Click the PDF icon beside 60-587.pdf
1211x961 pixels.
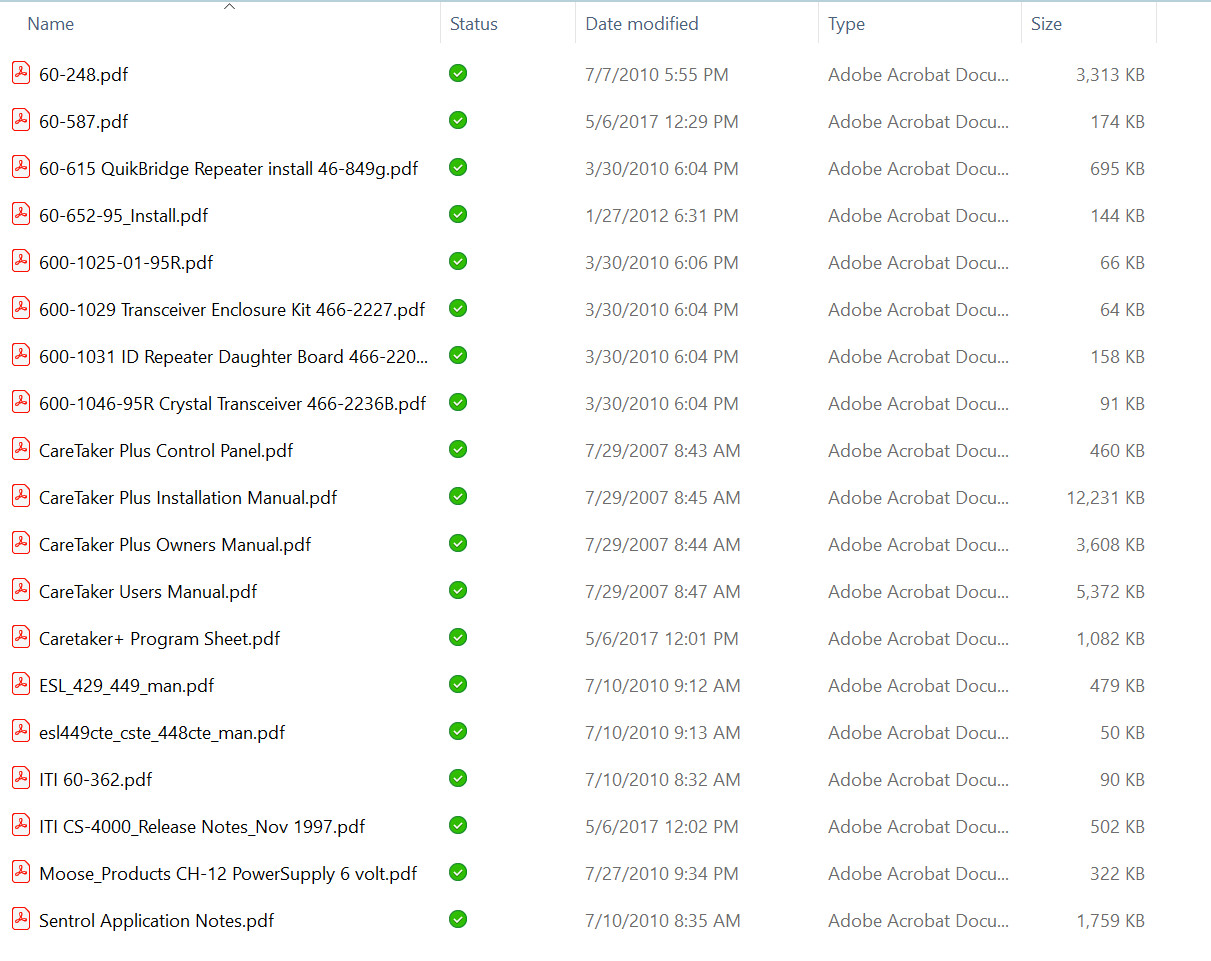21,120
